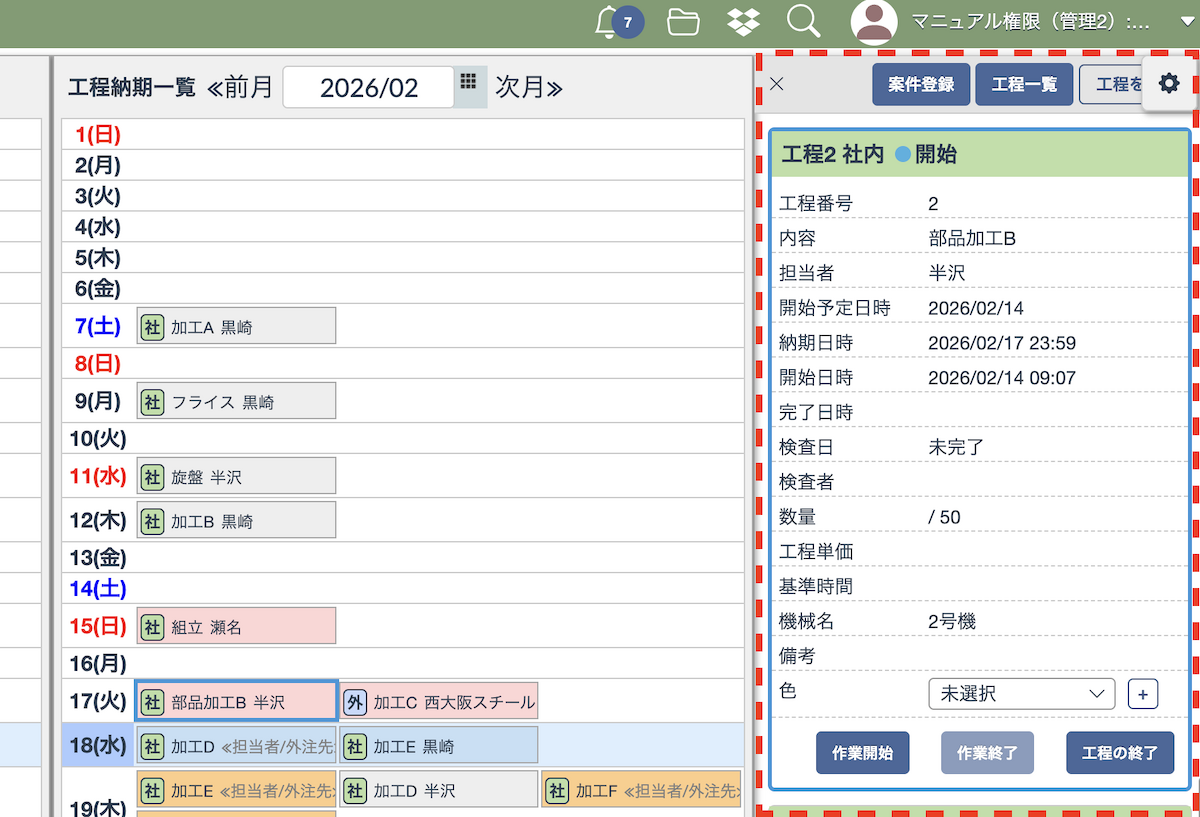Screen dimensions: 1200x817
Task: Click the 案件登録 button
Action: [921, 85]
